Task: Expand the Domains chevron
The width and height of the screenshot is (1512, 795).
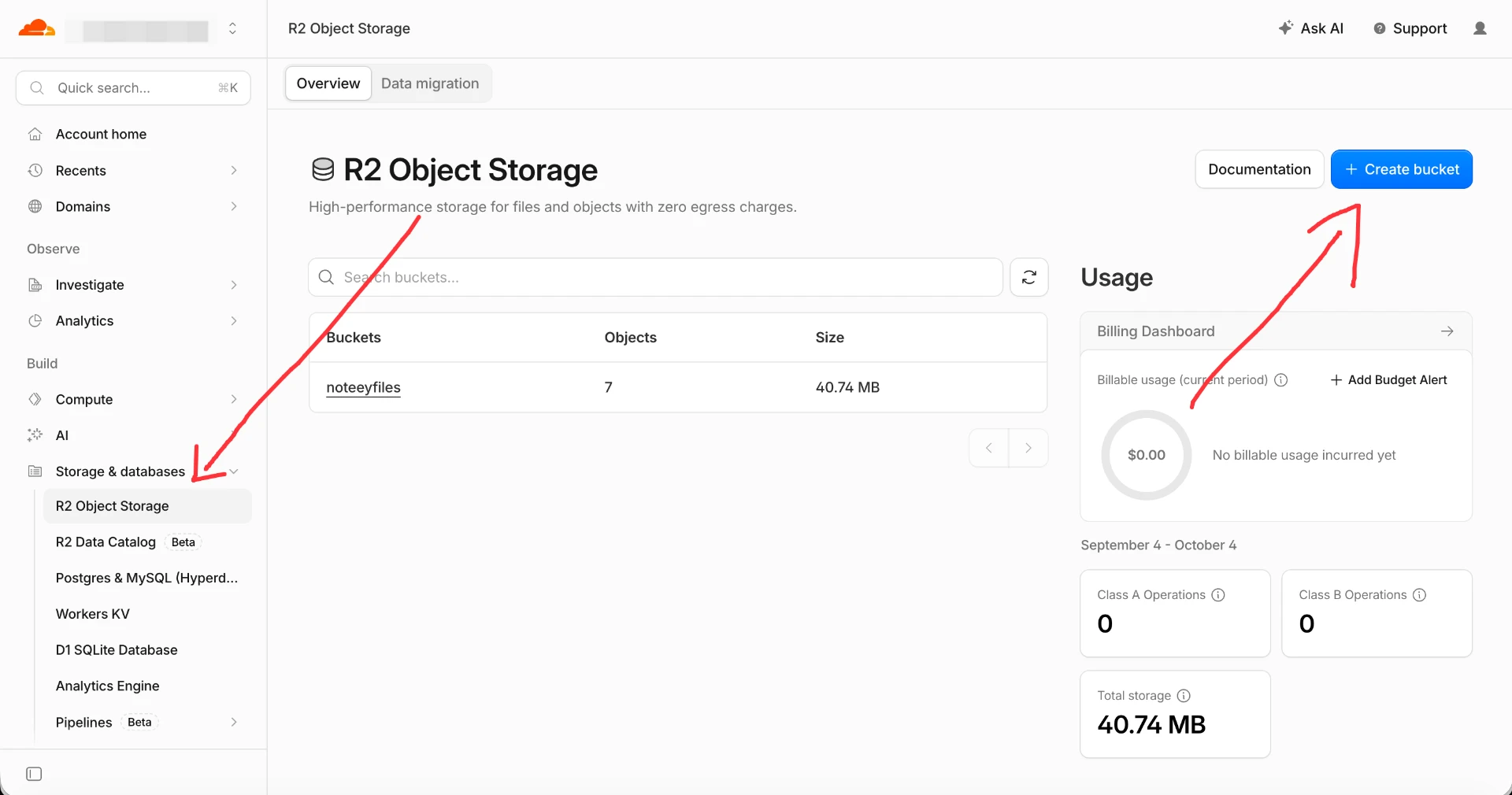Action: (x=234, y=207)
